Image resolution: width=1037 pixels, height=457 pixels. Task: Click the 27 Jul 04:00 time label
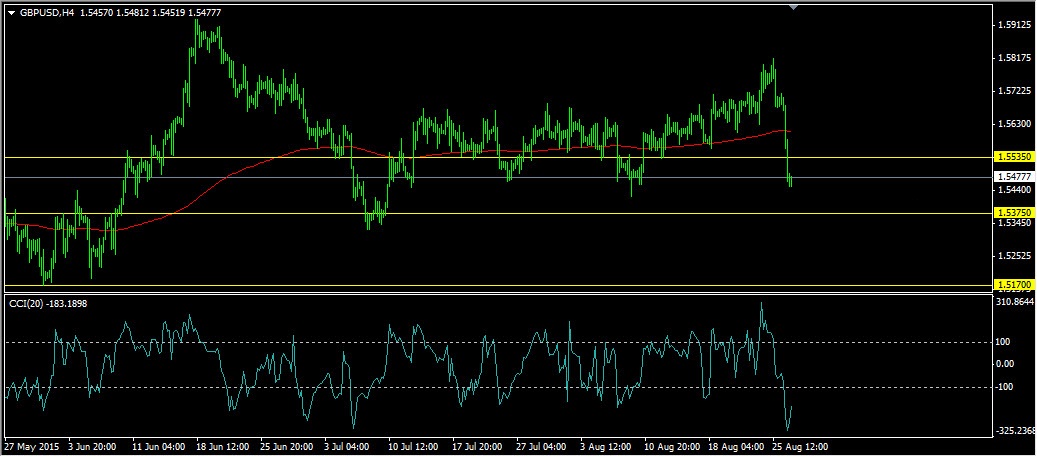[x=543, y=446]
